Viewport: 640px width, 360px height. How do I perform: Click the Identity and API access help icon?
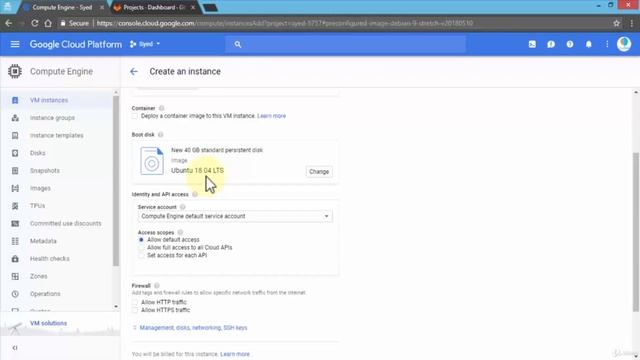195,194
